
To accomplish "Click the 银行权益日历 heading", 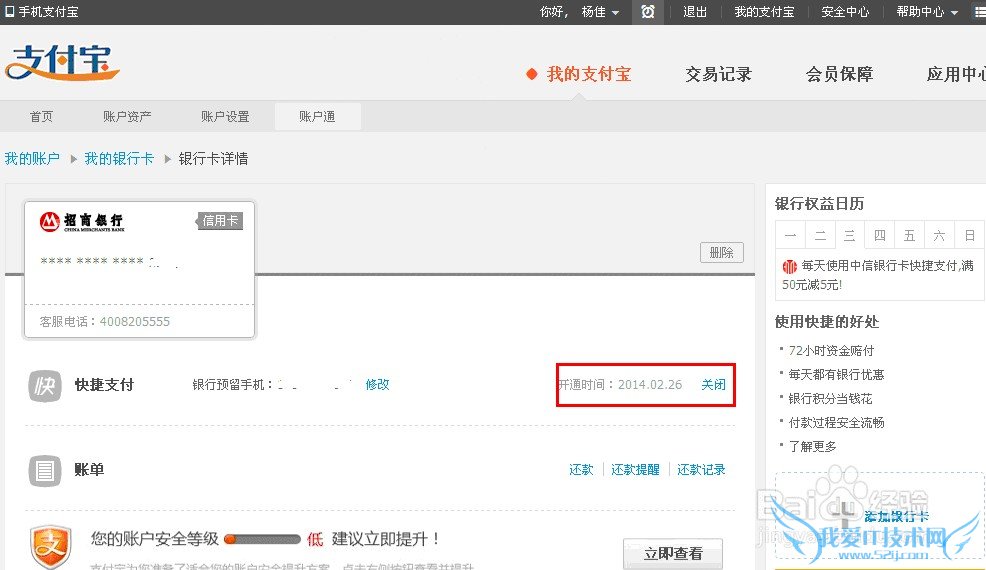I will [819, 203].
